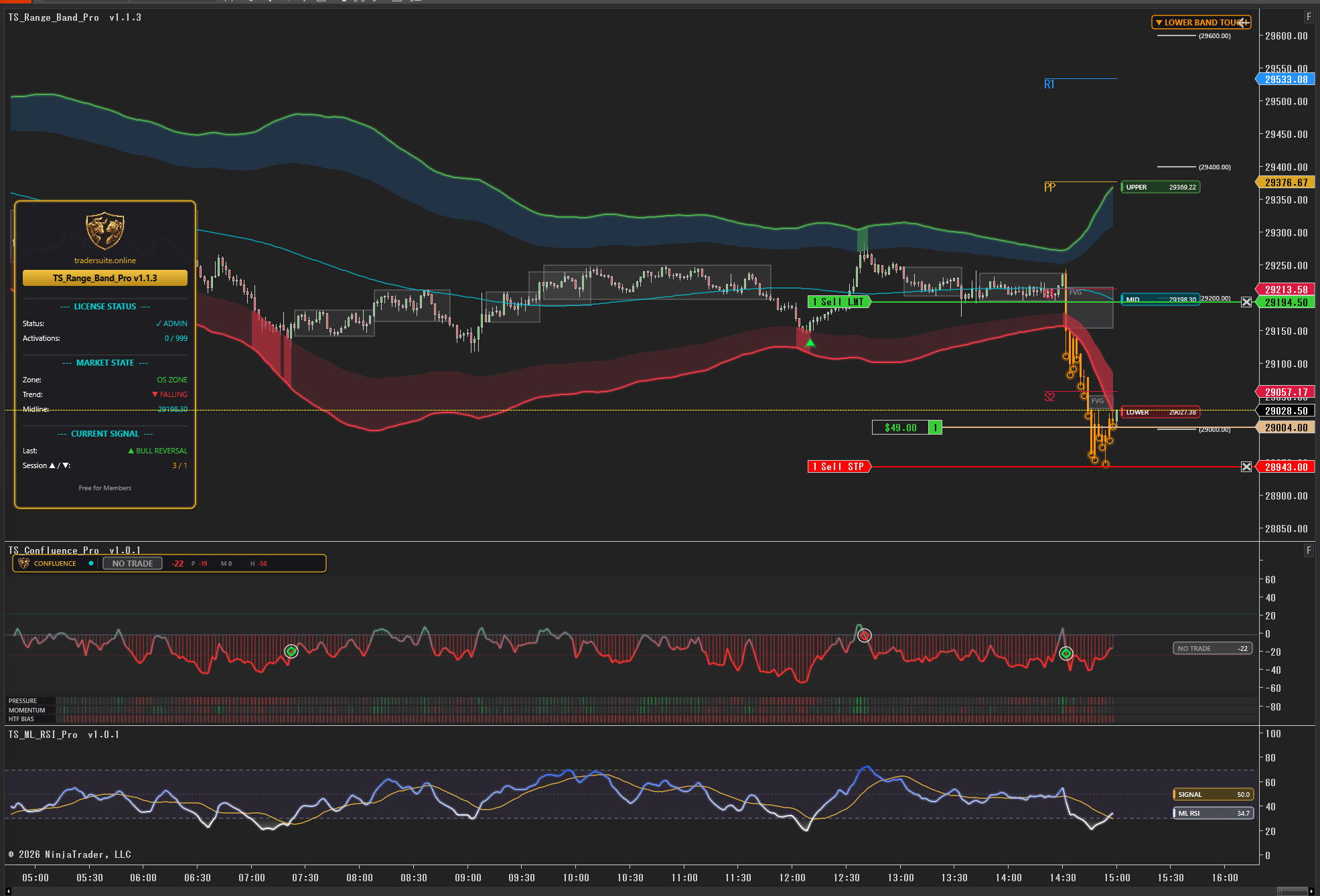The height and width of the screenshot is (896, 1320).
Task: Click the $49.00 position profit label
Action: tap(900, 427)
